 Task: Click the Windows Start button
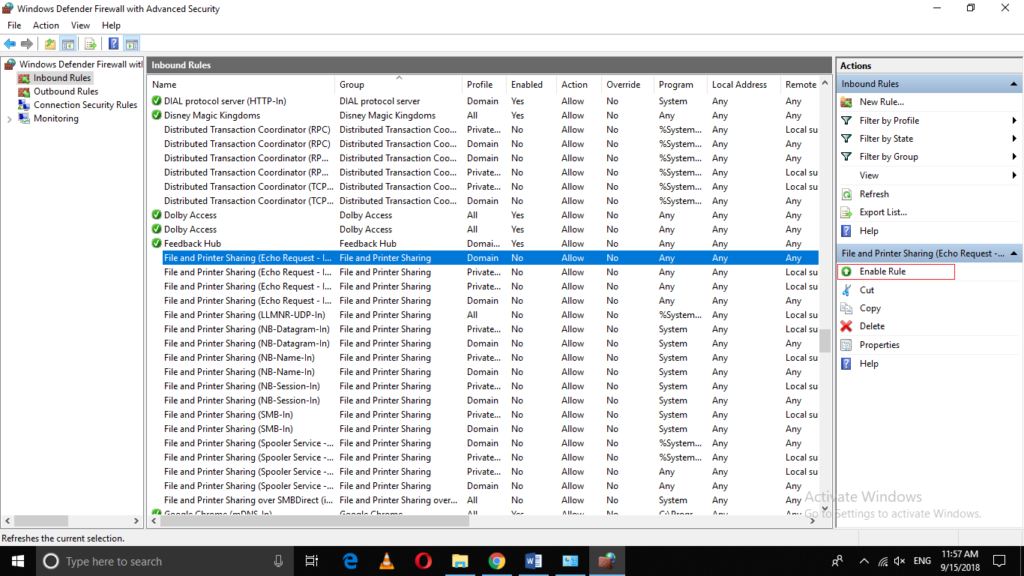coord(18,561)
